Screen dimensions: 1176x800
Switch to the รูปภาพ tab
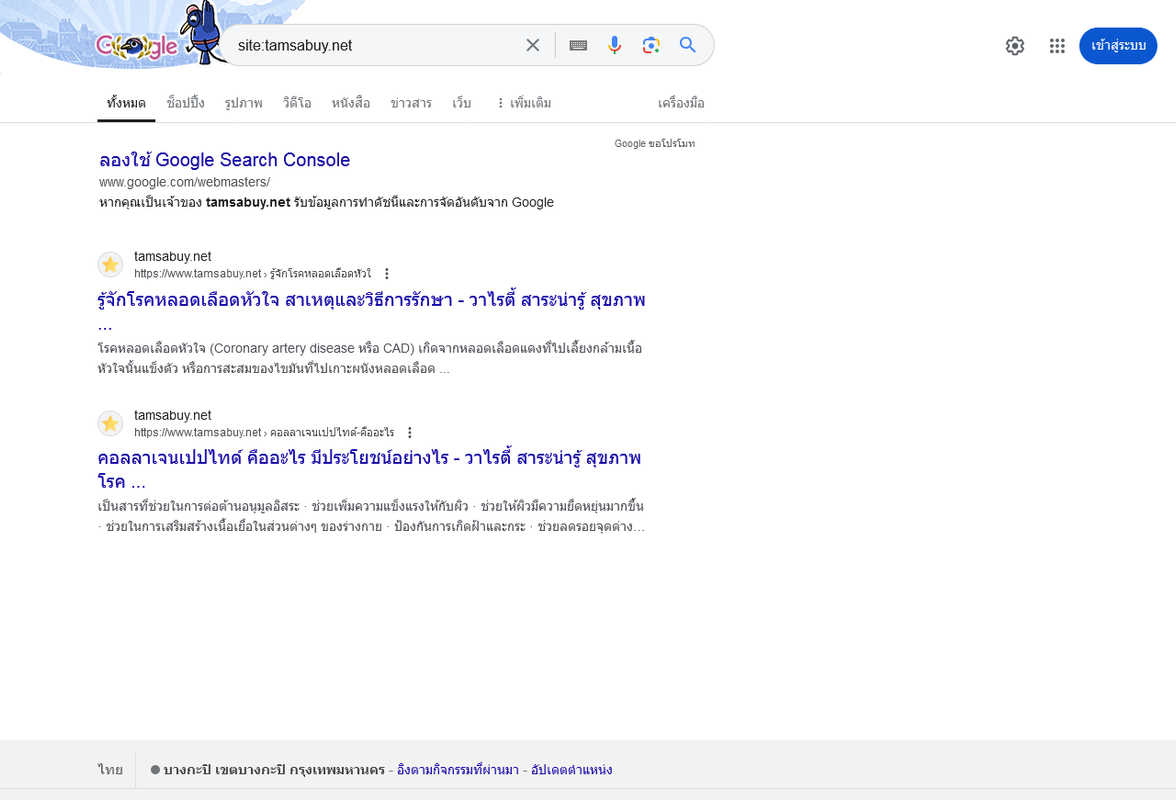[243, 103]
